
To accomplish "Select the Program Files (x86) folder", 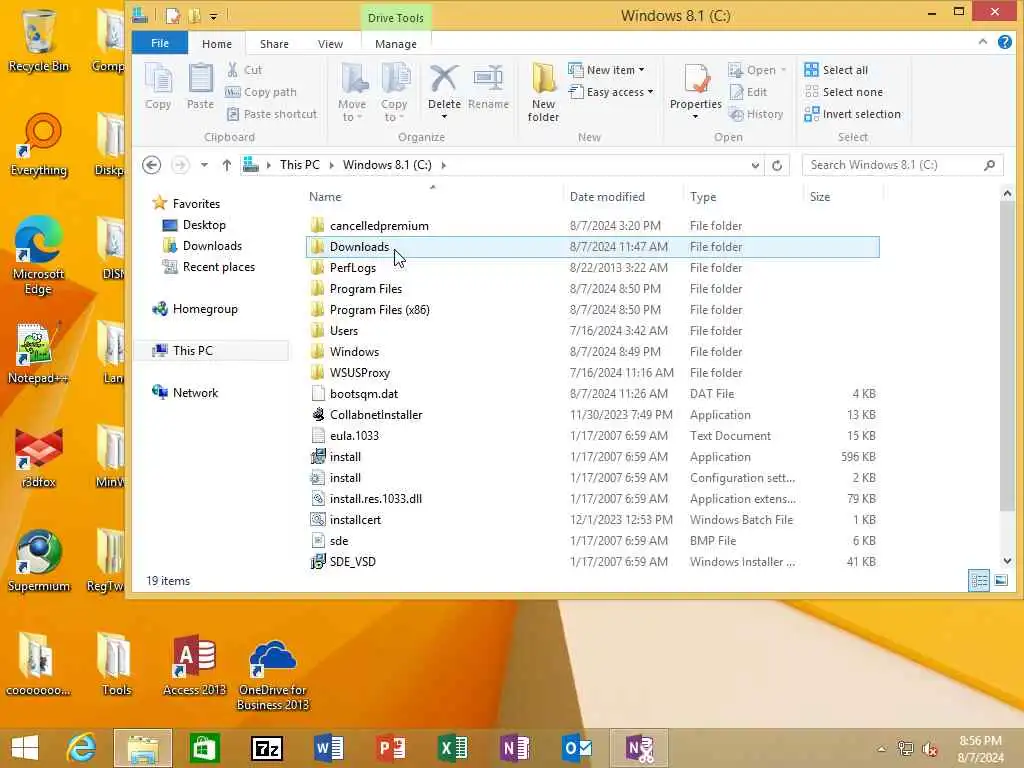I will tap(592, 310).
